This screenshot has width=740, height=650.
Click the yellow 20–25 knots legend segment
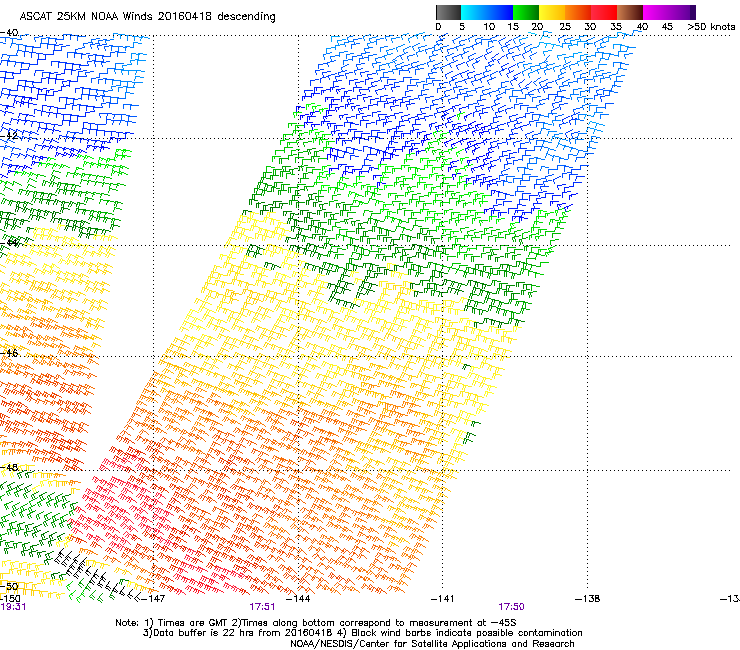click(x=552, y=12)
